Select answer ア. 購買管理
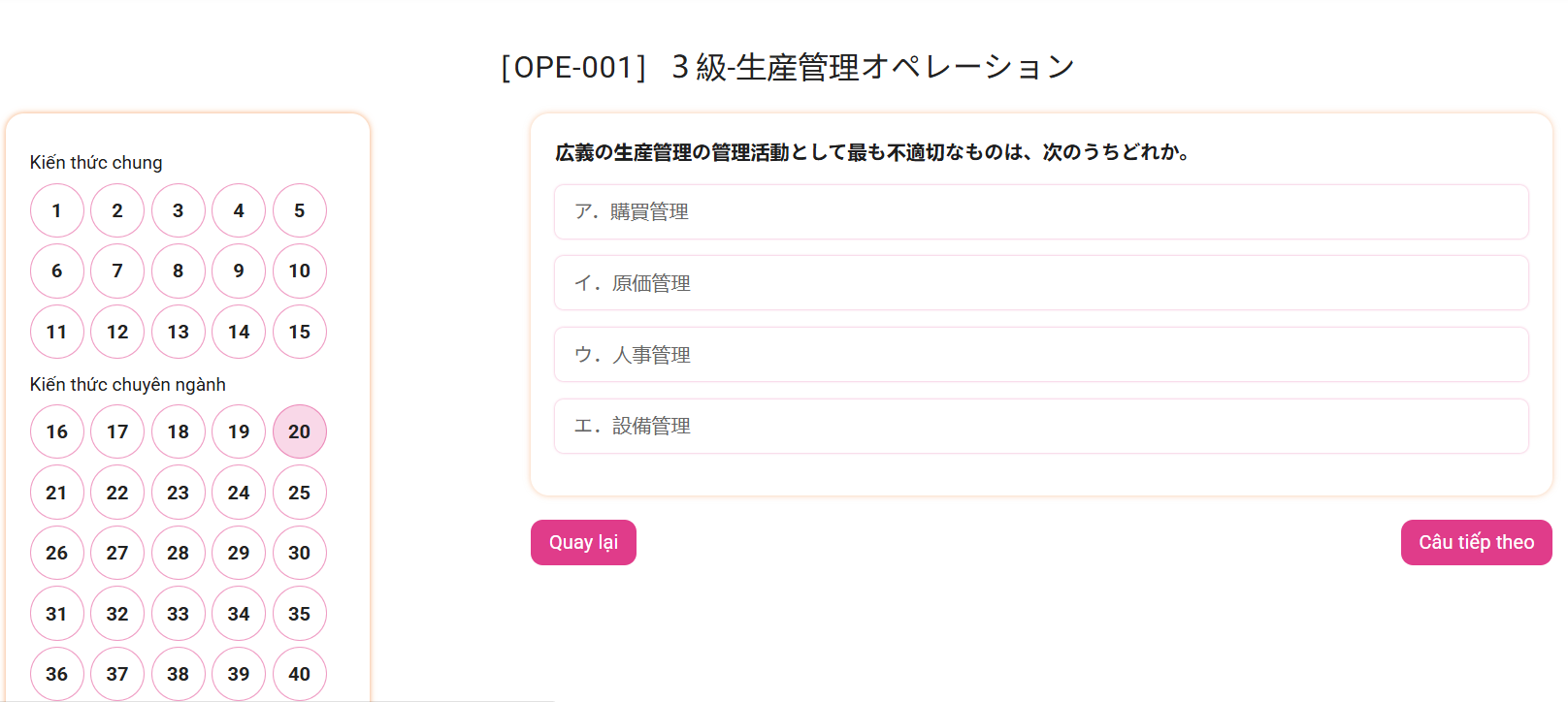The image size is (1568, 702). point(1040,211)
